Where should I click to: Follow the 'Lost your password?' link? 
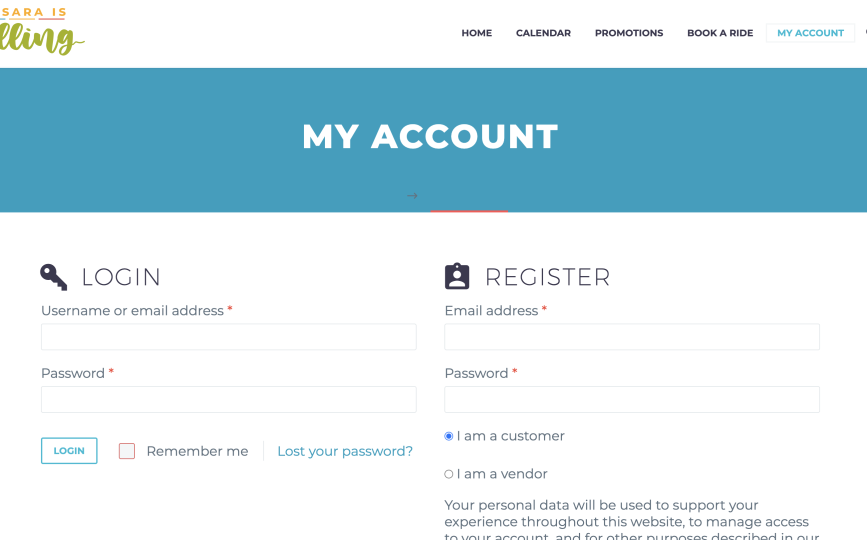coord(345,451)
